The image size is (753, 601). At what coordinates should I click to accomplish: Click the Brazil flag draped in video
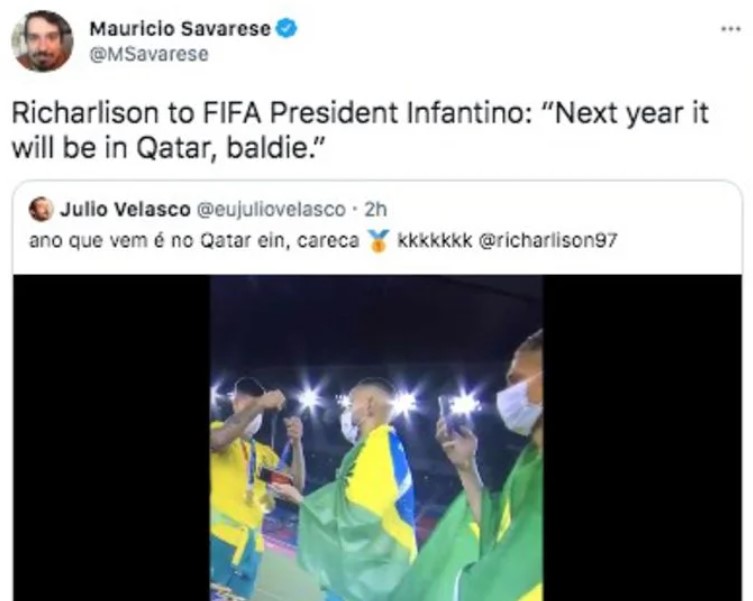point(360,509)
